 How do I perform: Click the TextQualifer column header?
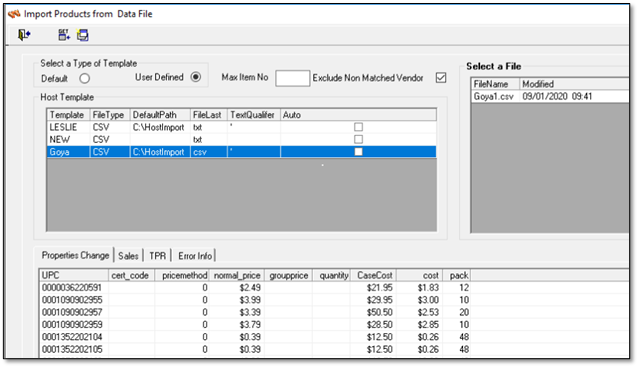[253, 115]
